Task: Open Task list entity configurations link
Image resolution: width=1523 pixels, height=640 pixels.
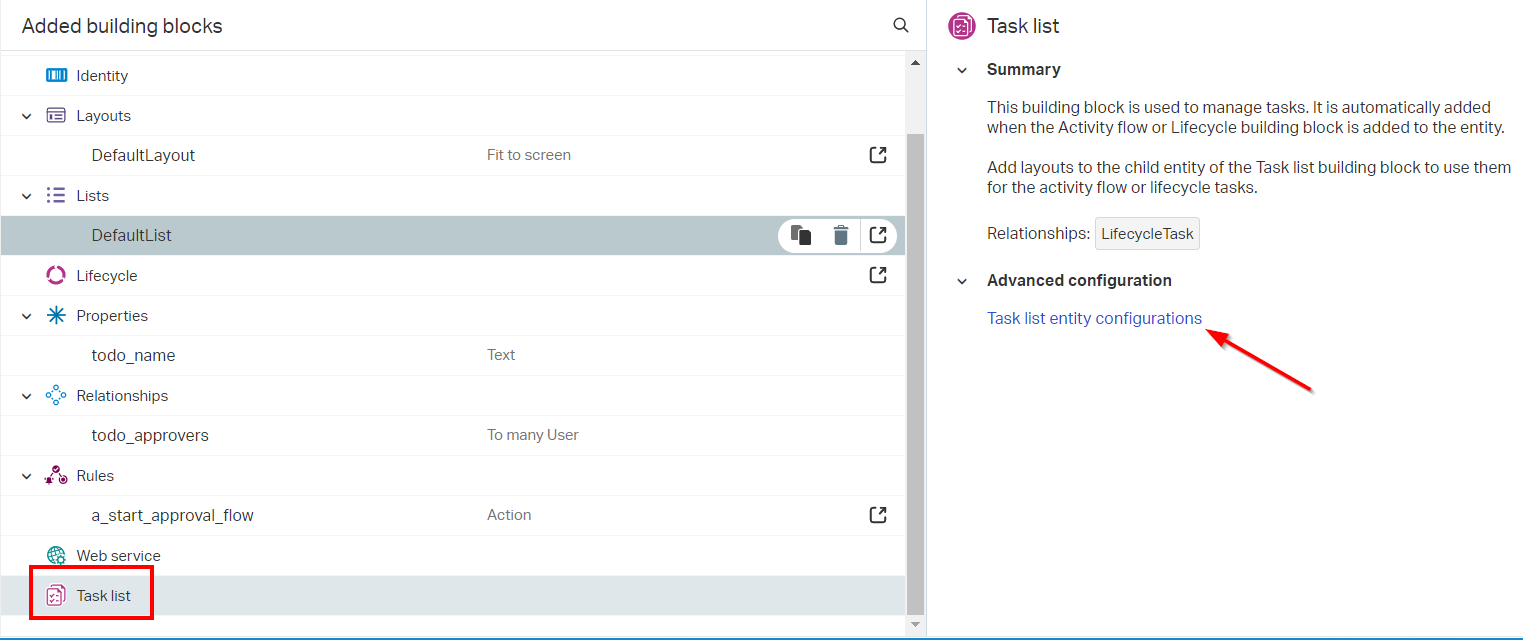Action: tap(1094, 318)
